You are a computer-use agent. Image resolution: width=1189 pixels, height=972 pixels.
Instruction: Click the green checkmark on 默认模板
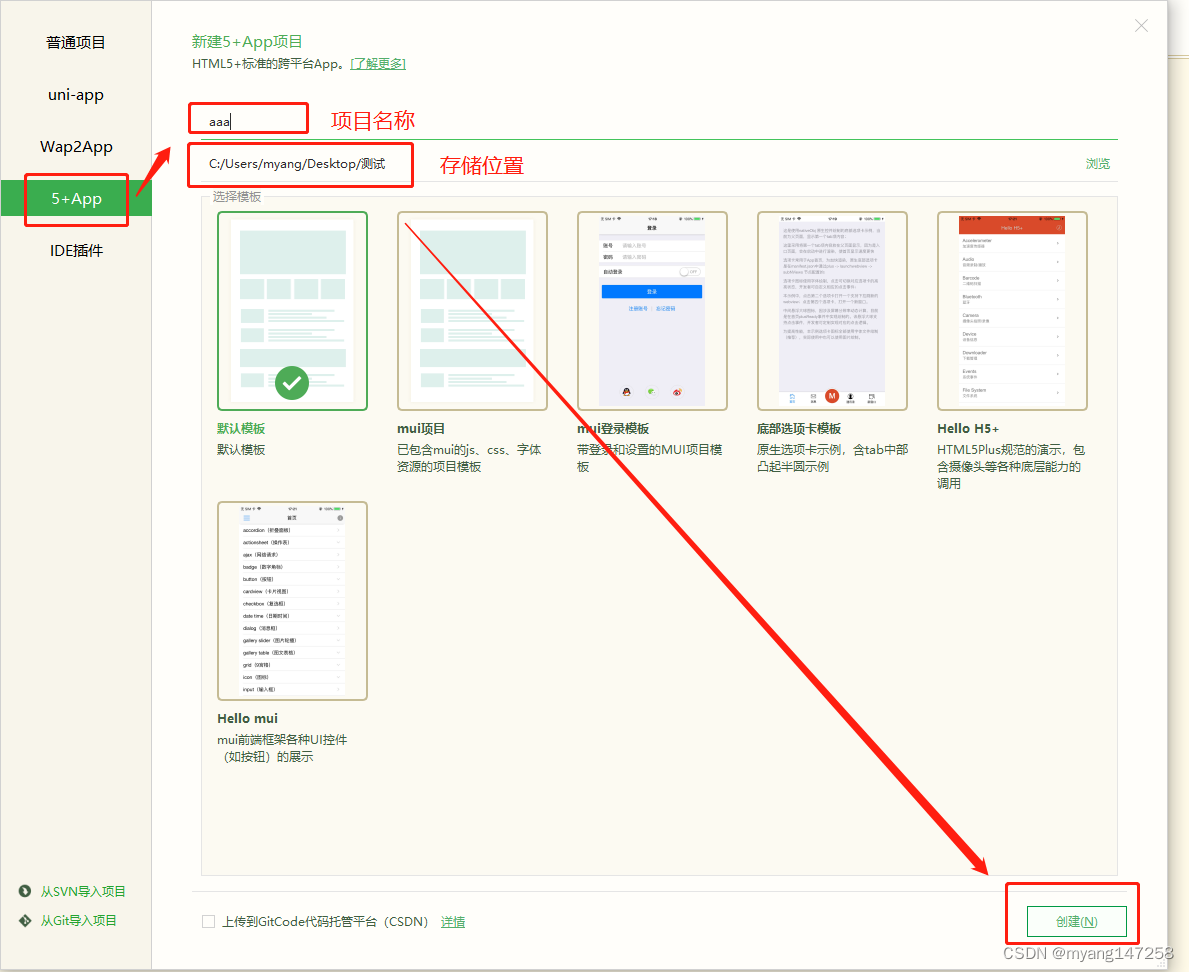(292, 383)
